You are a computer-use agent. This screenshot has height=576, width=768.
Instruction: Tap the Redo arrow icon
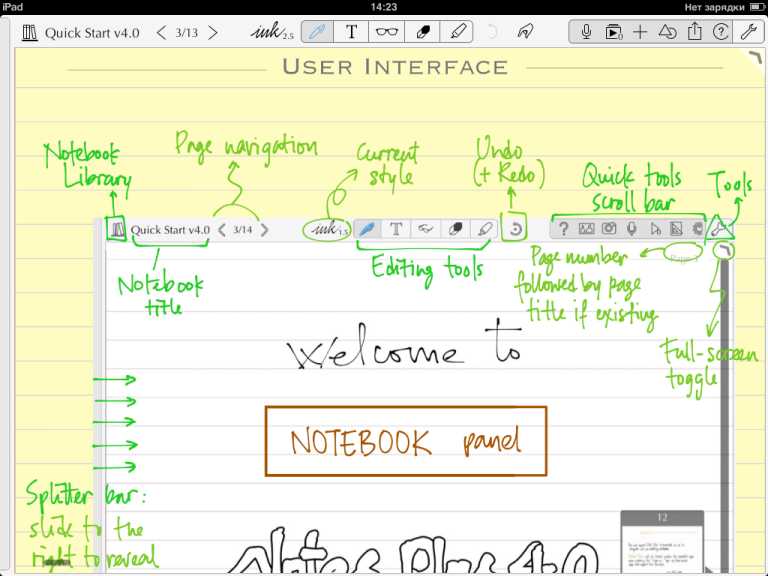pos(525,32)
